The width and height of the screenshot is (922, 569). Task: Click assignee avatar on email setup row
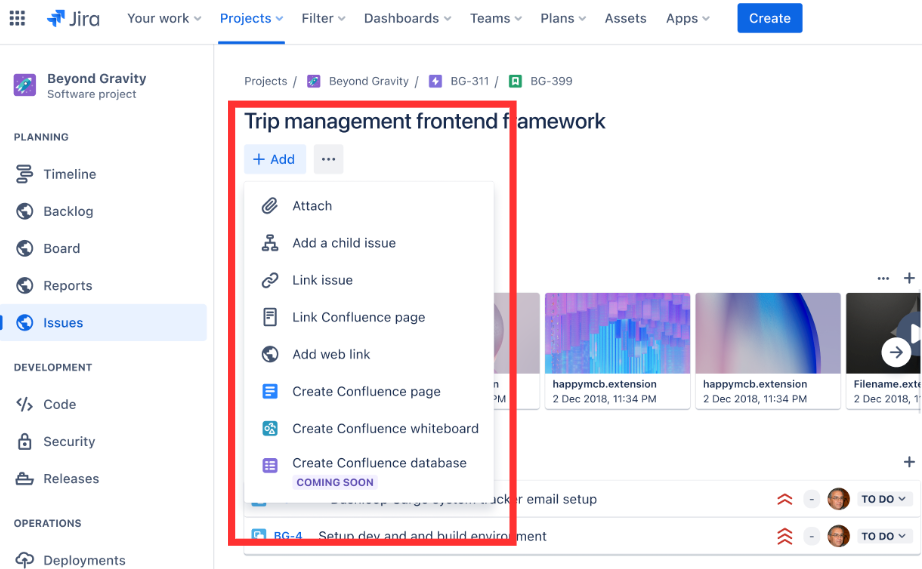click(838, 499)
